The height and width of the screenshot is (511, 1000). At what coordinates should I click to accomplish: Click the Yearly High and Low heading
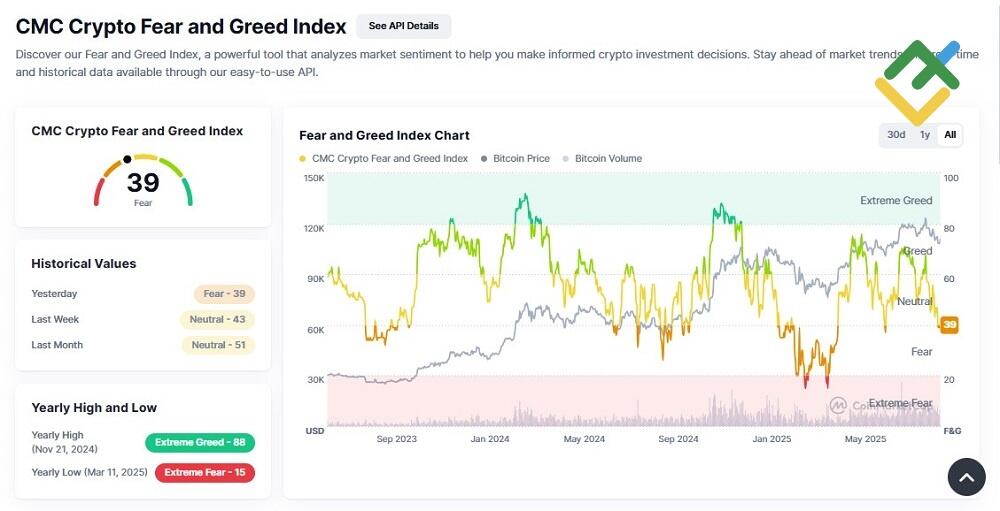(x=94, y=408)
